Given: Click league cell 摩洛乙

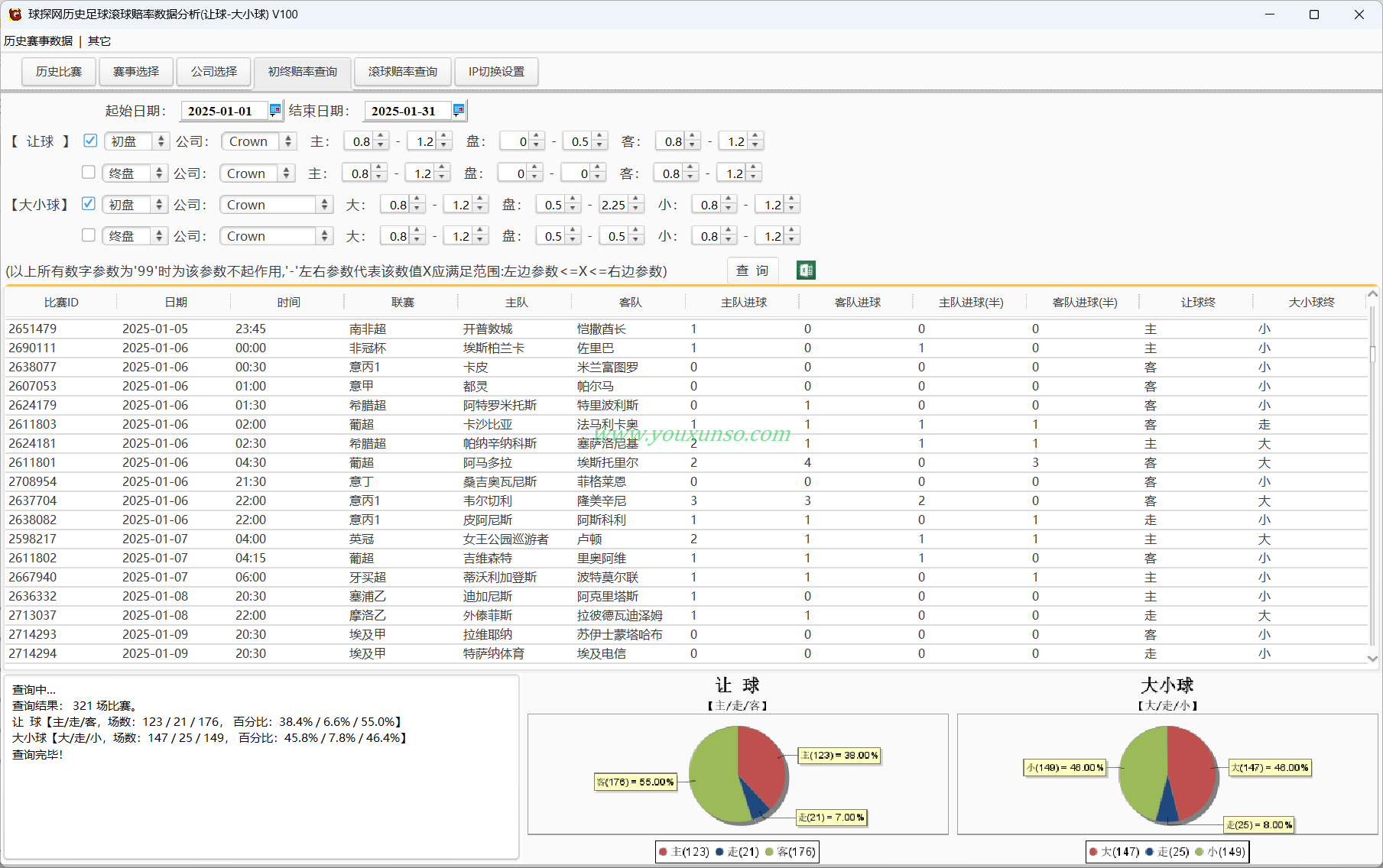Looking at the screenshot, I should [368, 615].
